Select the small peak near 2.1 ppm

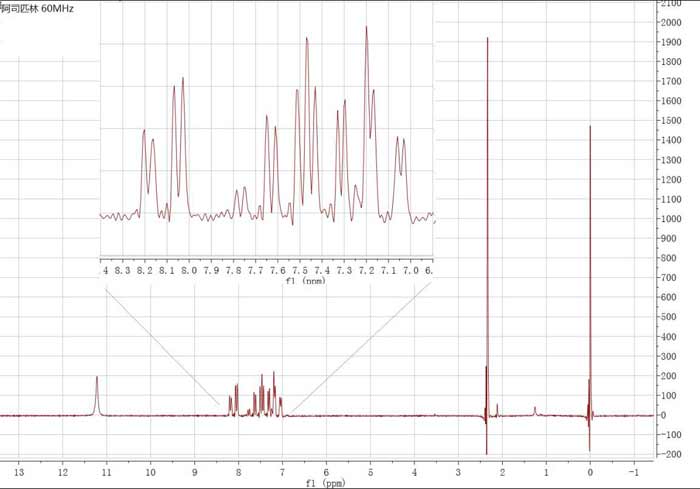tap(497, 407)
